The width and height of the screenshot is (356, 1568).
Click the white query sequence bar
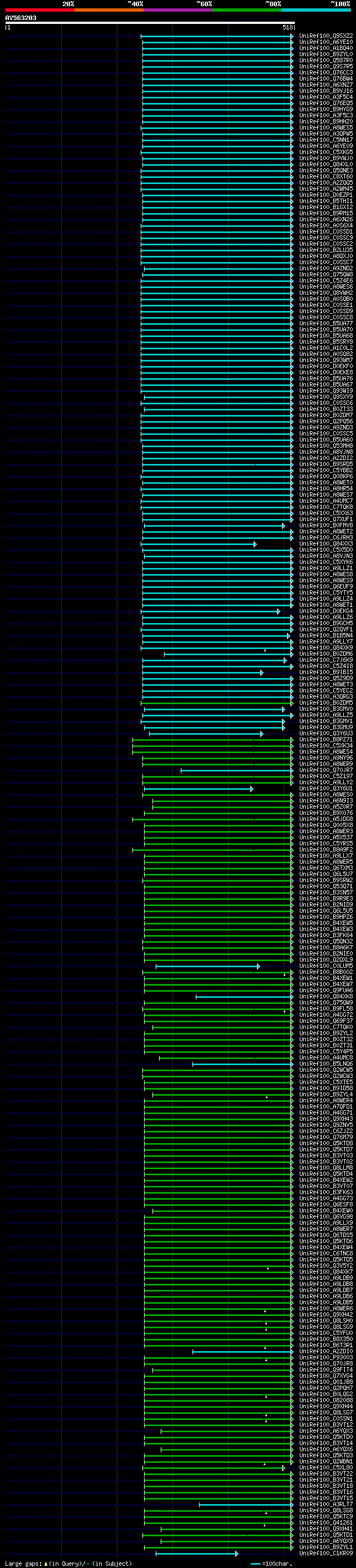tap(150, 22)
